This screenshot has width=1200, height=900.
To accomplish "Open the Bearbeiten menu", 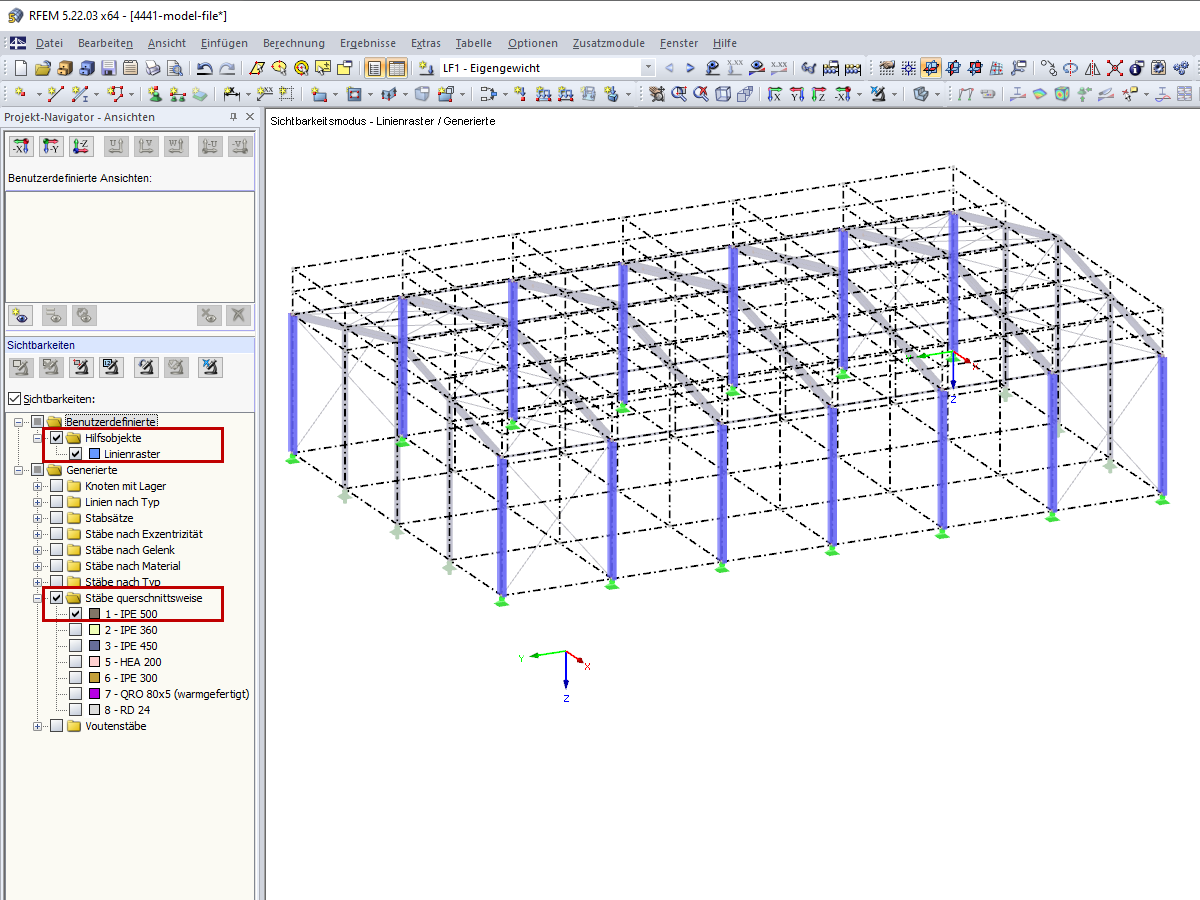I will click(105, 43).
